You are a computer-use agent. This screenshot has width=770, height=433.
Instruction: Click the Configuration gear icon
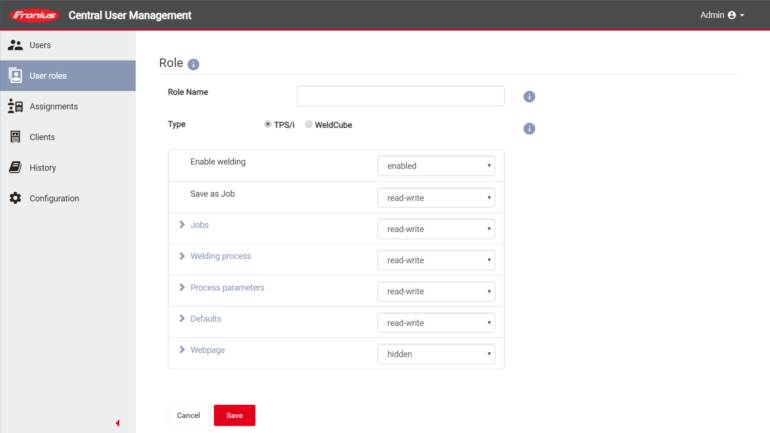pos(15,198)
